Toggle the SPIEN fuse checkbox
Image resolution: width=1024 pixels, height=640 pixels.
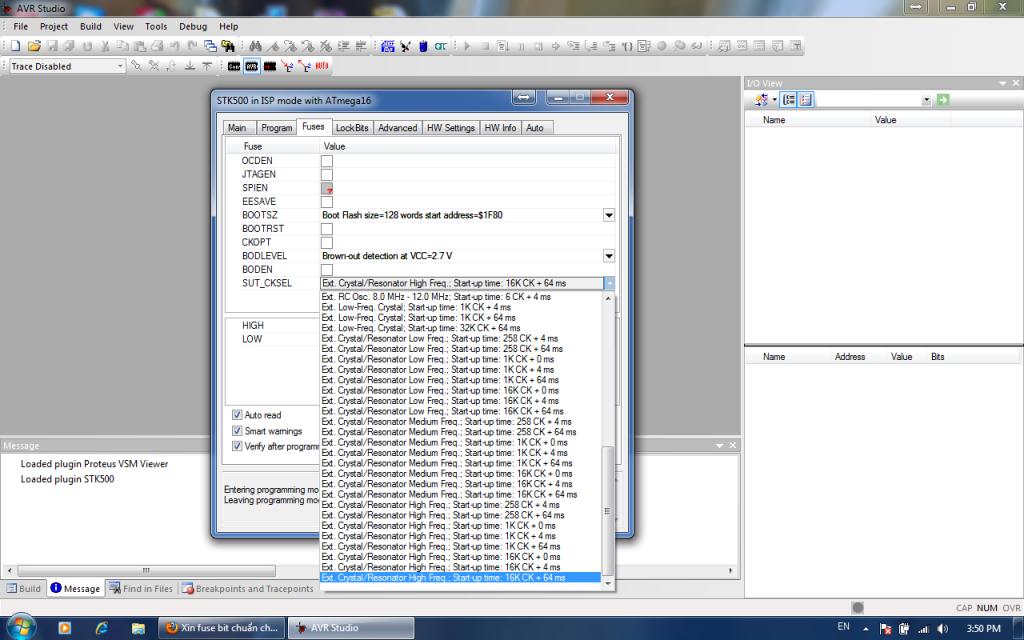[327, 188]
